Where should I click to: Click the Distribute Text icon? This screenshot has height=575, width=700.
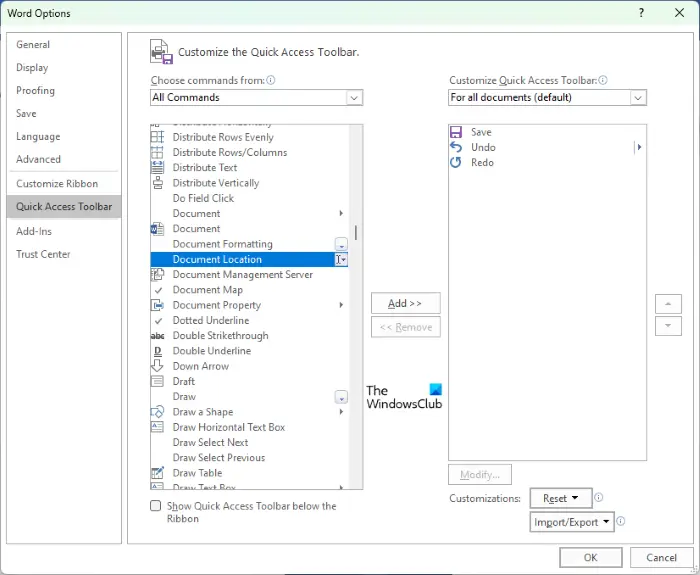point(157,167)
